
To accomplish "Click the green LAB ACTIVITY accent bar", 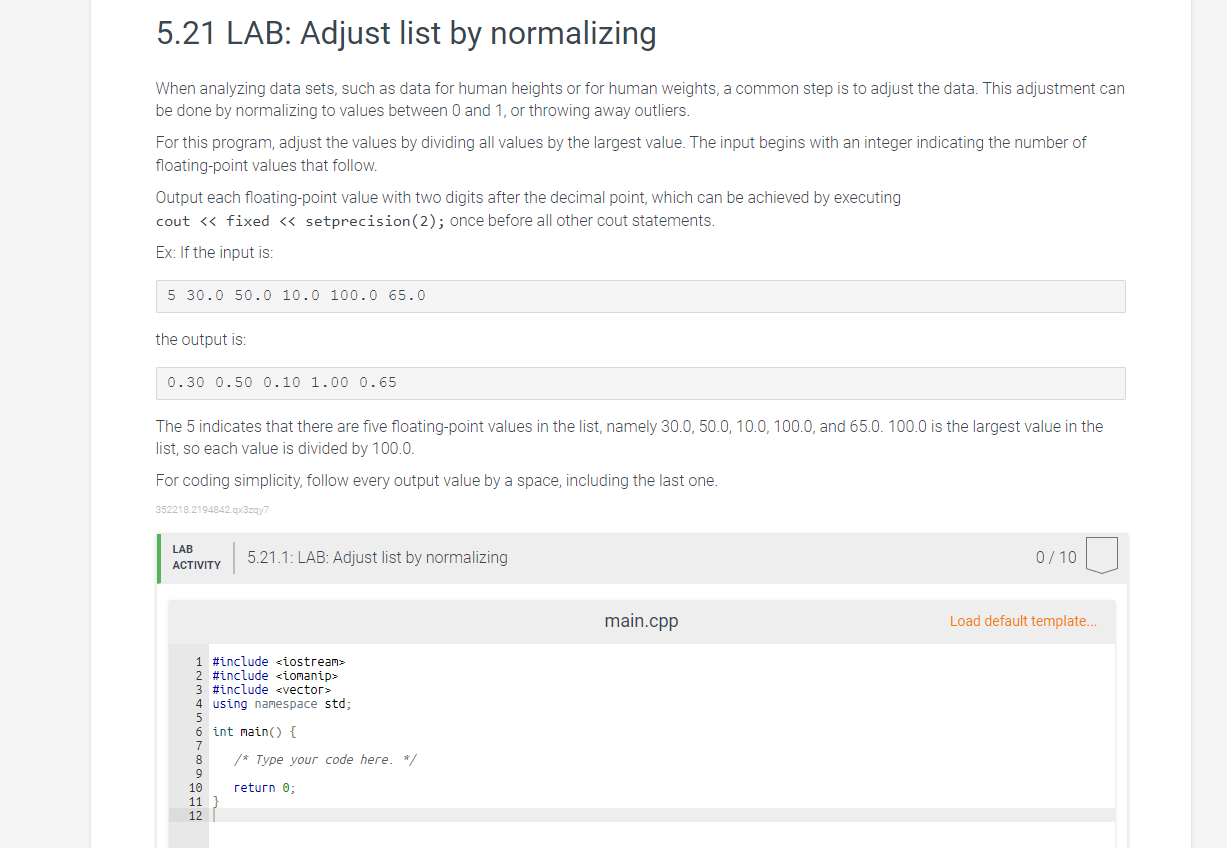I will tap(159, 556).
